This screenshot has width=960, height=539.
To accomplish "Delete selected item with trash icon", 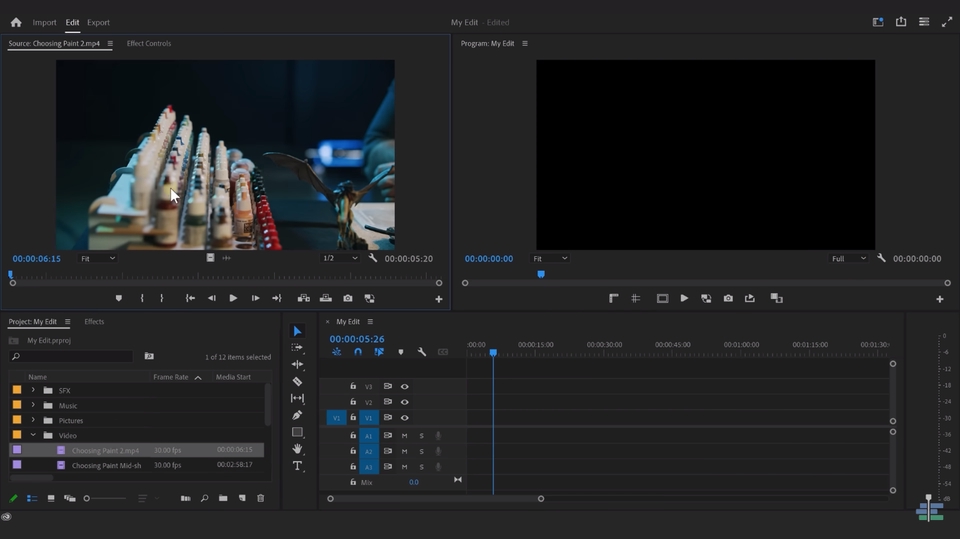I will click(261, 498).
